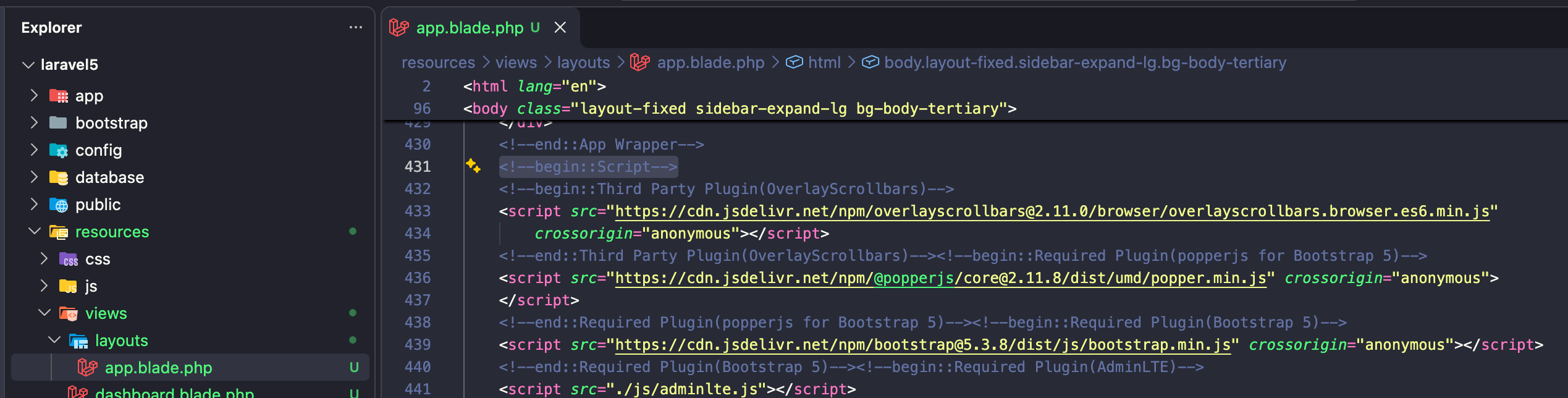Click Laravel icon on the app.blade.php tab
The image size is (1568, 398).
[399, 28]
